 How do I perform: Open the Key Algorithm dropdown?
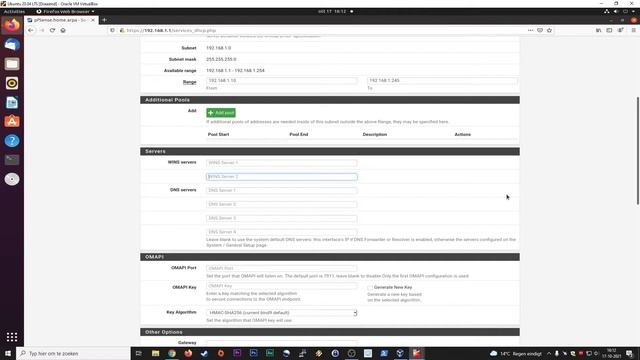coord(282,313)
